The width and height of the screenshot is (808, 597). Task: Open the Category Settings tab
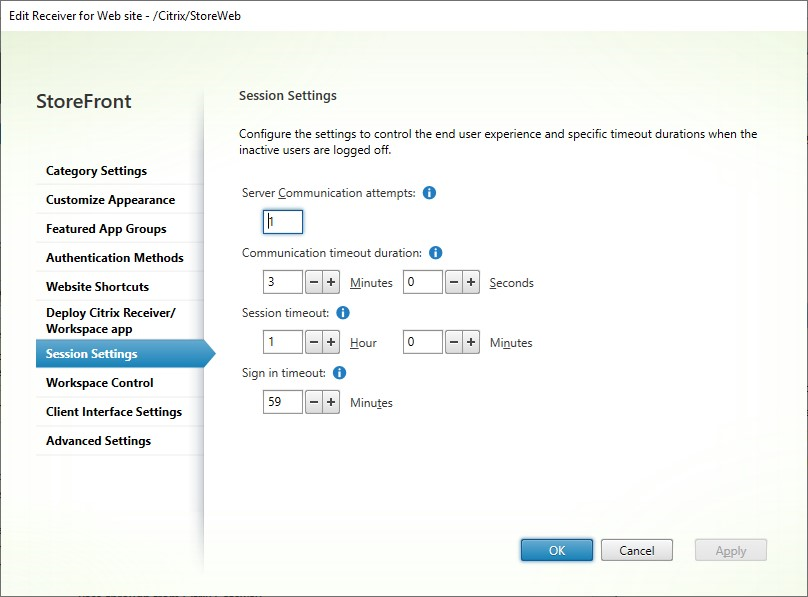click(96, 171)
